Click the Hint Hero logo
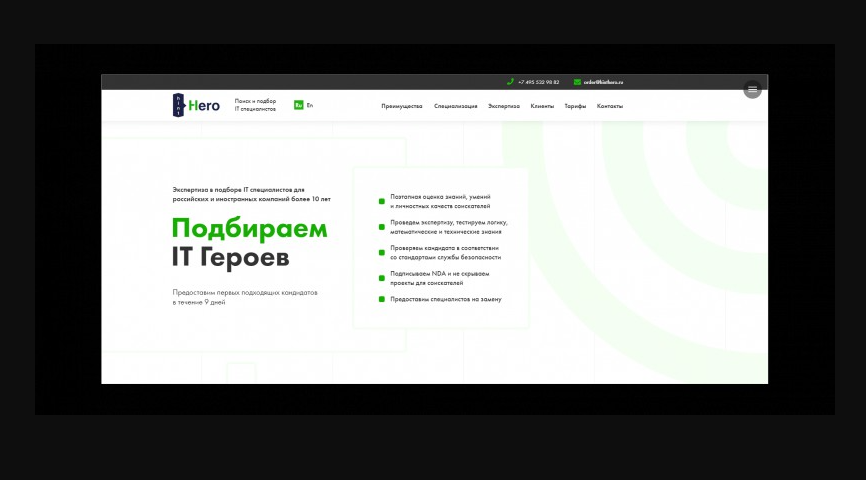Viewport: 866px width, 480px height. point(196,105)
